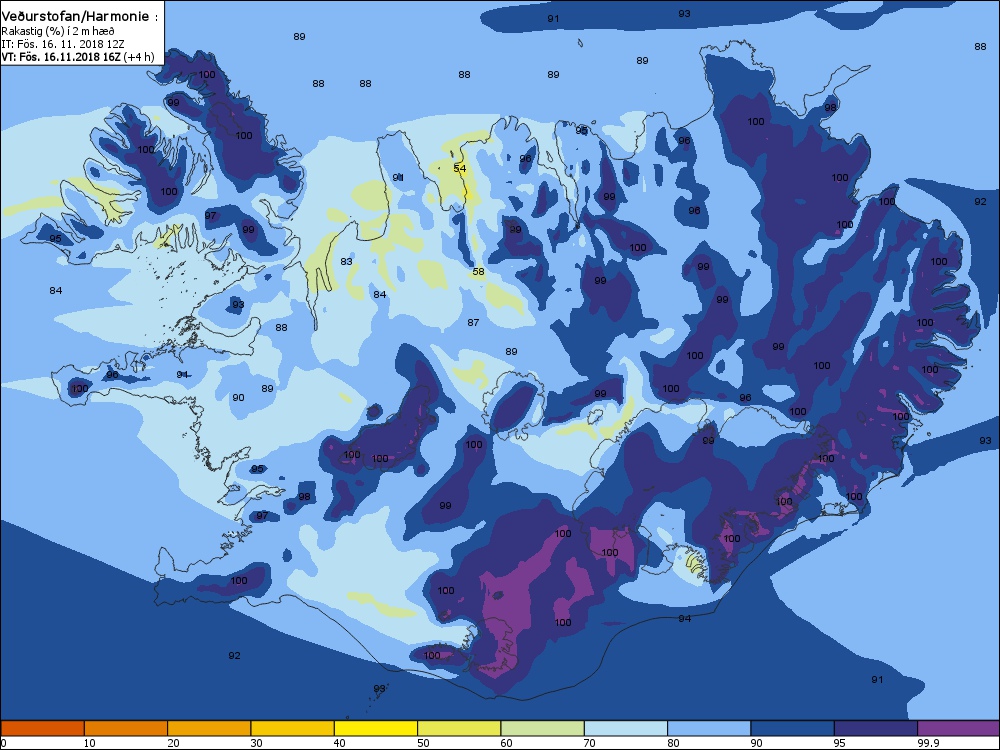Select the 95–99.9 indigo legend swatch
The height and width of the screenshot is (750, 1000).
tap(876, 728)
